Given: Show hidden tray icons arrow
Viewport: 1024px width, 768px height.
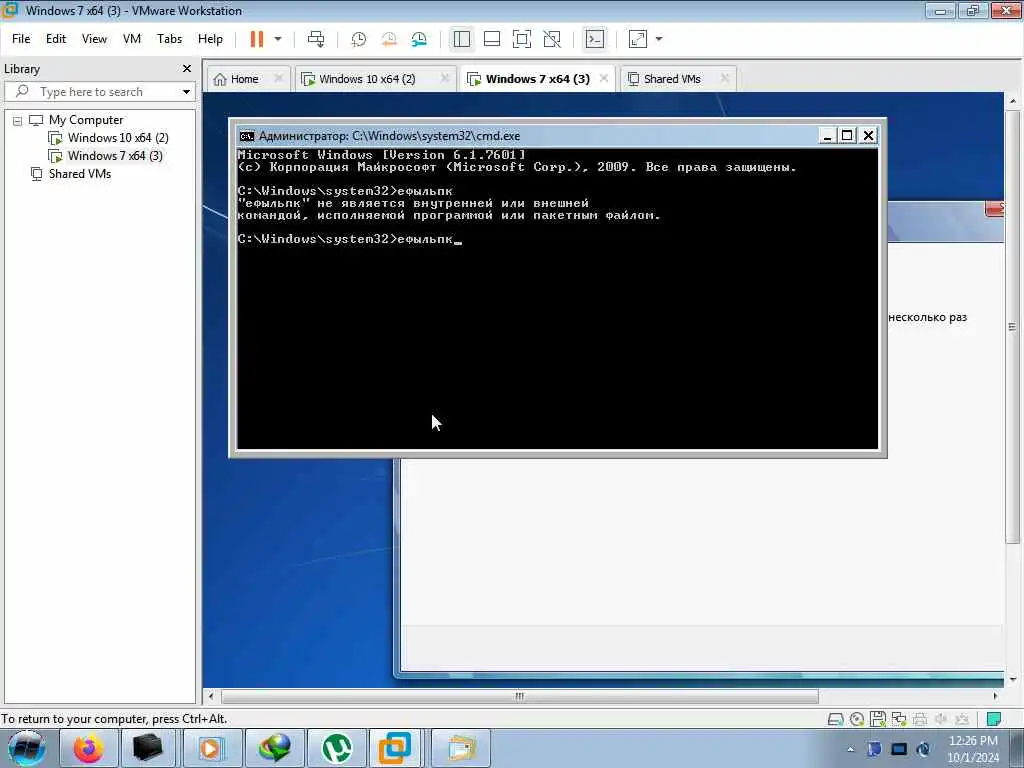Looking at the screenshot, I should click(x=850, y=749).
